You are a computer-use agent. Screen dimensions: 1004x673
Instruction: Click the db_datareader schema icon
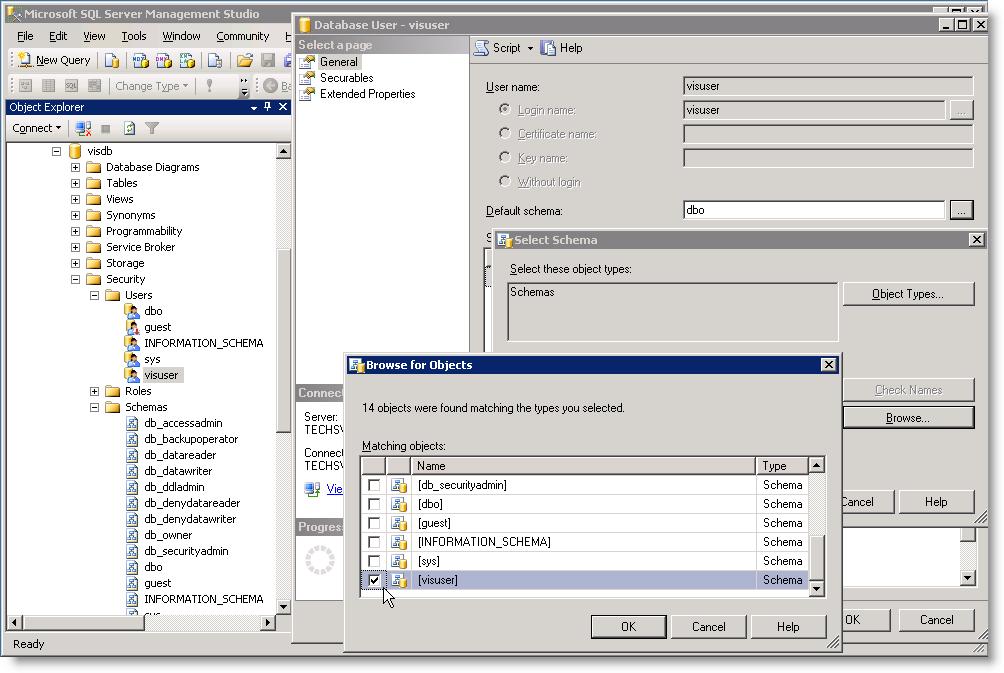[132, 455]
